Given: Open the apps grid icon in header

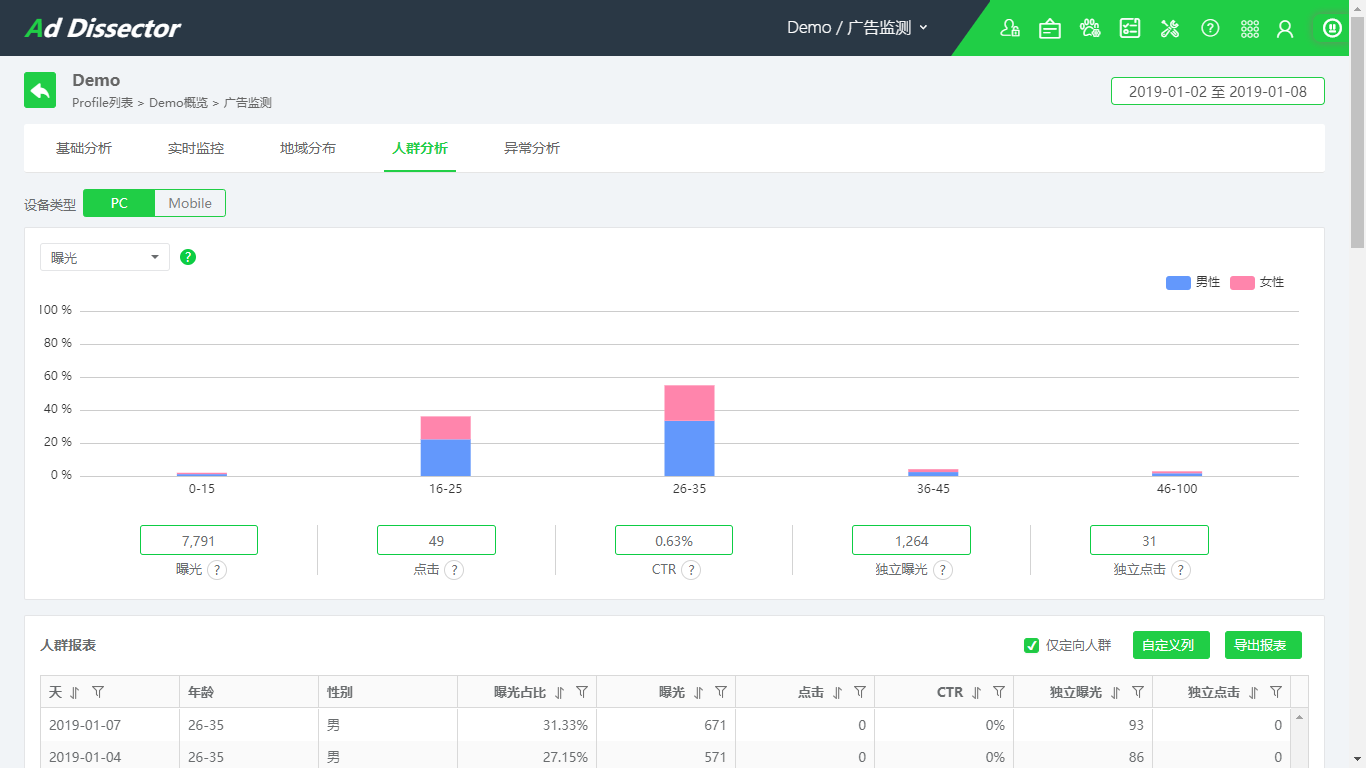Looking at the screenshot, I should click(1249, 28).
